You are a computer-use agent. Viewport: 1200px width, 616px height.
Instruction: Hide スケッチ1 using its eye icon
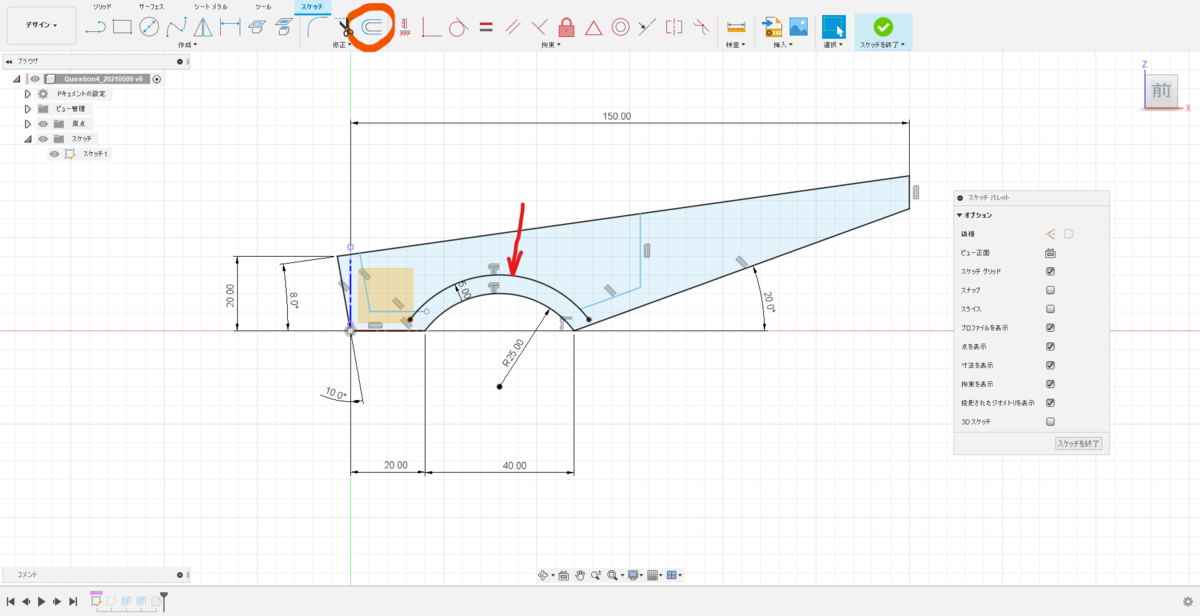54,154
